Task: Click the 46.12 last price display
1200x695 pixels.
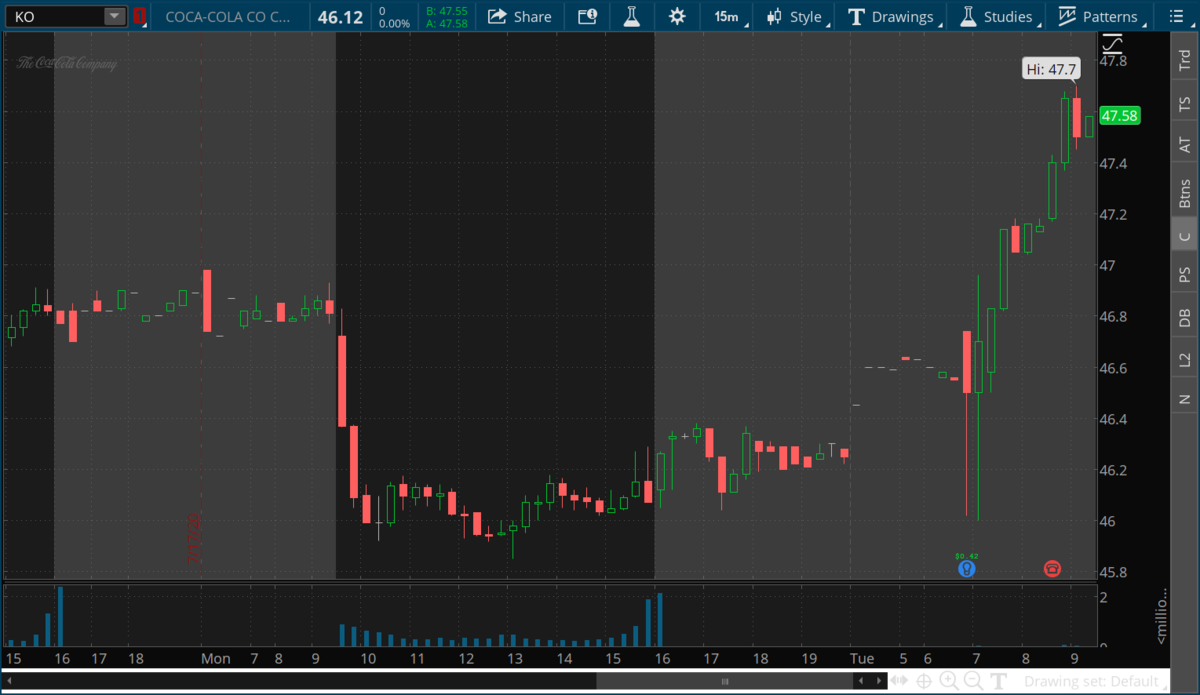Action: coord(338,16)
